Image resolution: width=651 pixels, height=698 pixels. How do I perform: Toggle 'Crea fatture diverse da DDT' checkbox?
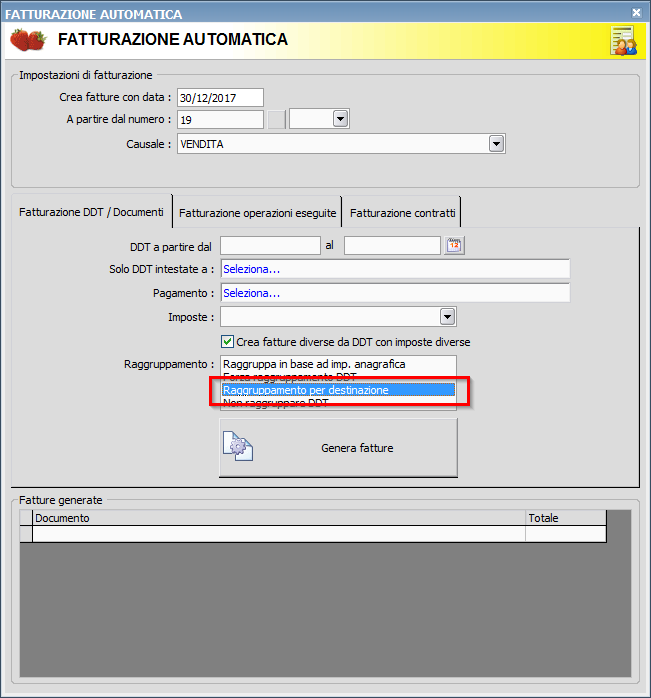[x=228, y=341]
